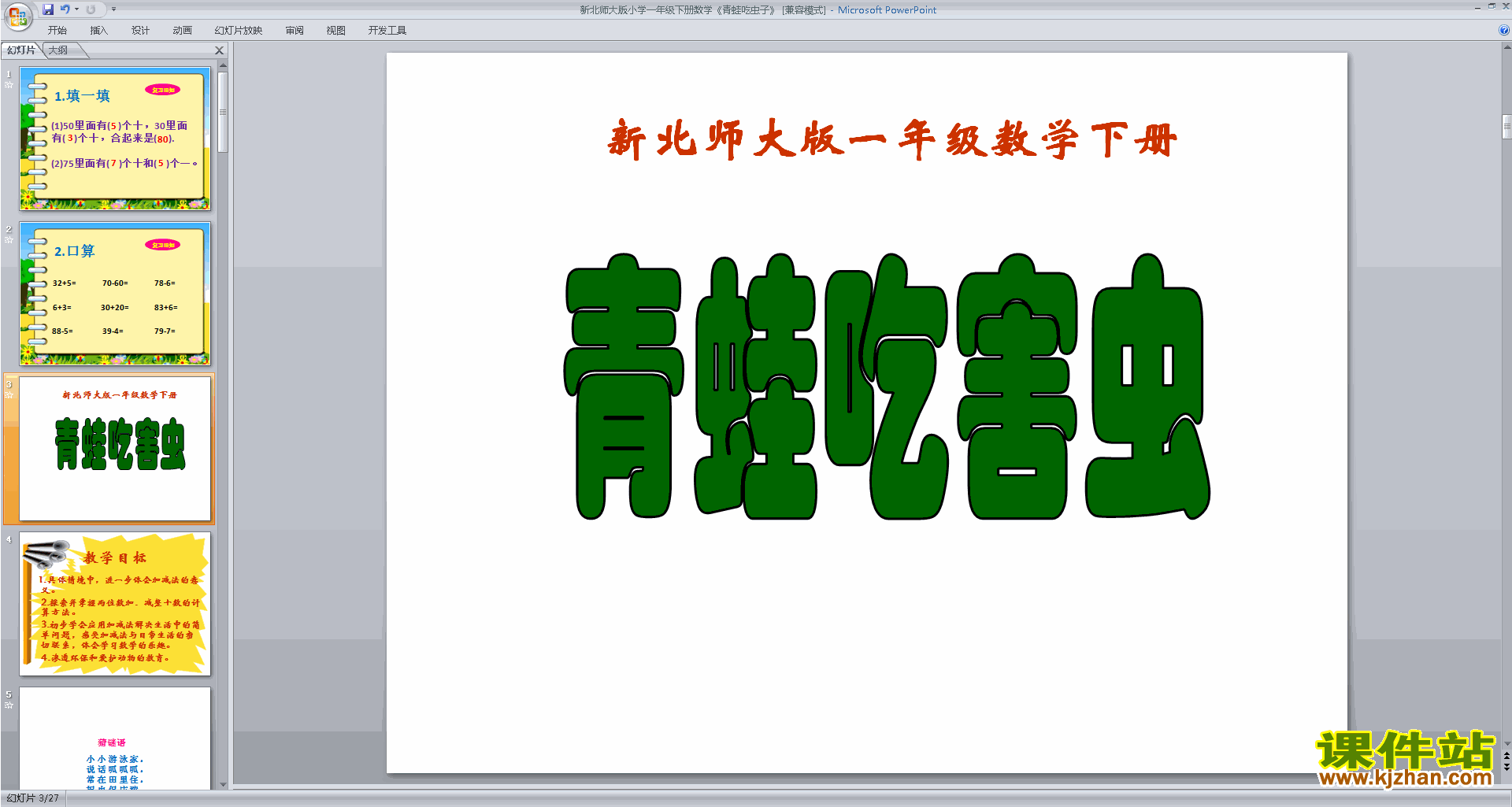Switch to the 设计 ribbon tab
Screen dimensions: 1512x807
click(140, 31)
